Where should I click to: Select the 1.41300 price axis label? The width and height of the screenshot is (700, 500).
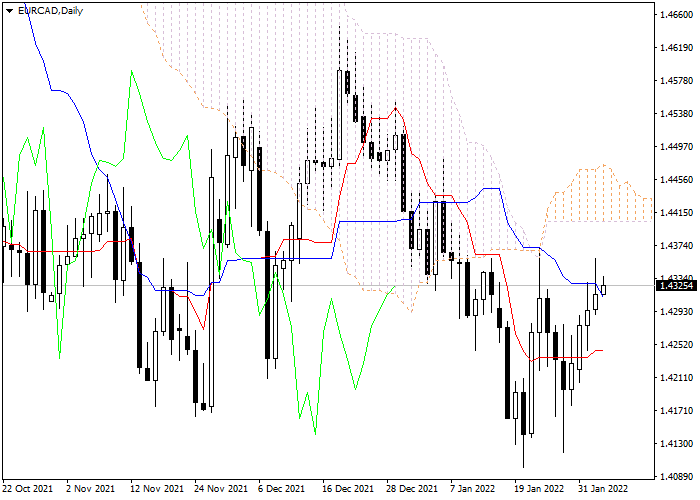pos(677,444)
